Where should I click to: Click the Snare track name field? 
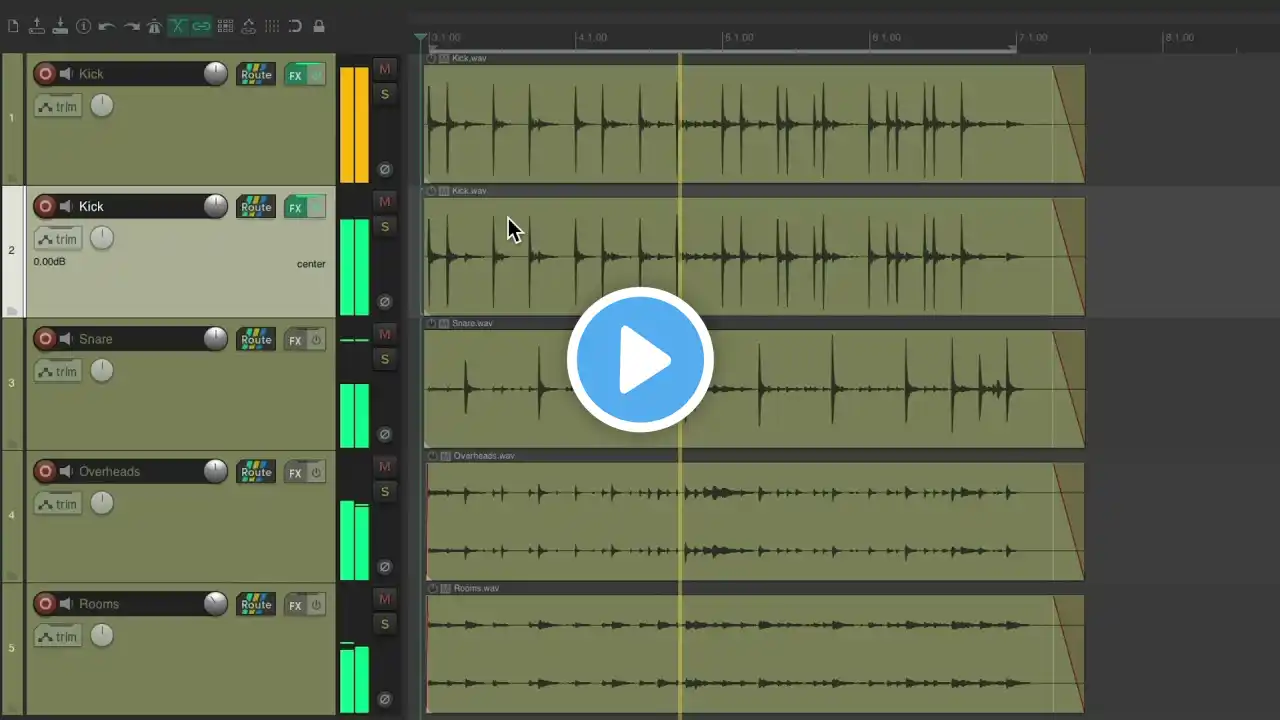(138, 339)
